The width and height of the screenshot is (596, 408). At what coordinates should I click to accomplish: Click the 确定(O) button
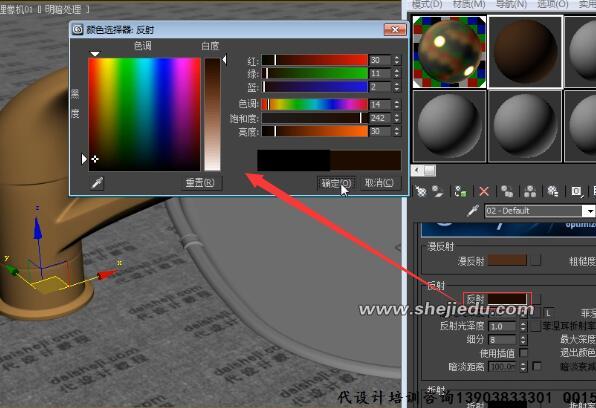click(336, 183)
